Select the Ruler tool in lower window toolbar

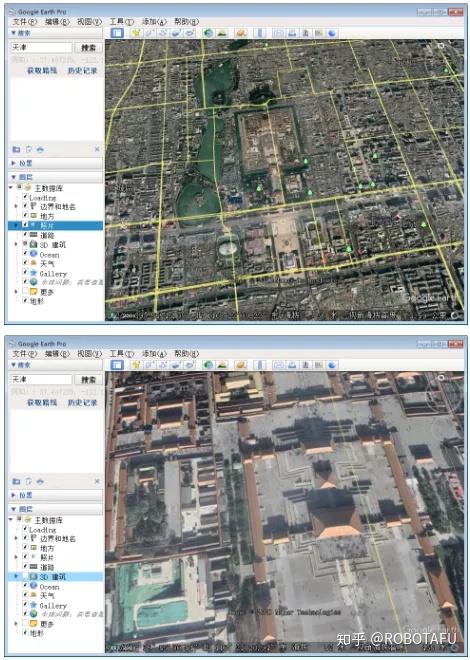[260, 365]
